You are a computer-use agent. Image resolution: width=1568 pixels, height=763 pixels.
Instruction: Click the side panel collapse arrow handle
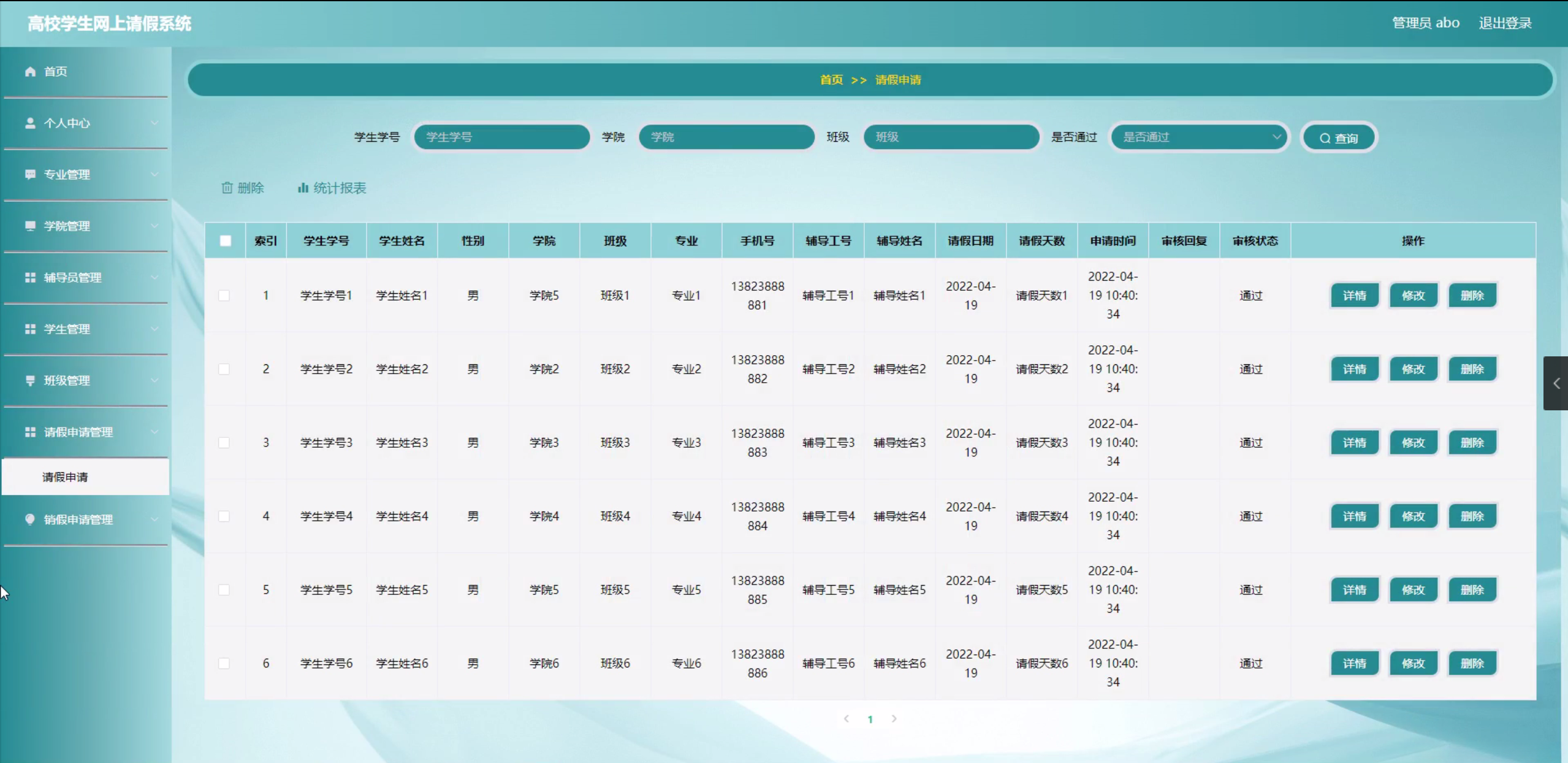(1556, 383)
